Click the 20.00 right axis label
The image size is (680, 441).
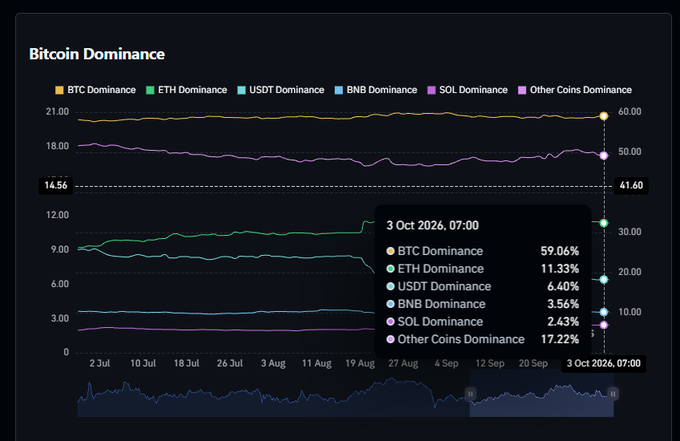click(630, 272)
